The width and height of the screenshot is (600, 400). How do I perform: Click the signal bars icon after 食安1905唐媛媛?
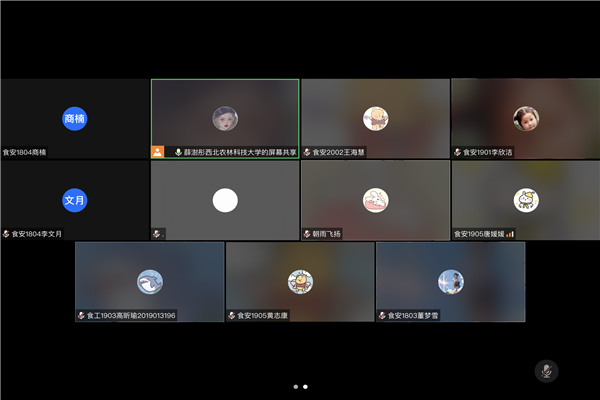(x=509, y=234)
